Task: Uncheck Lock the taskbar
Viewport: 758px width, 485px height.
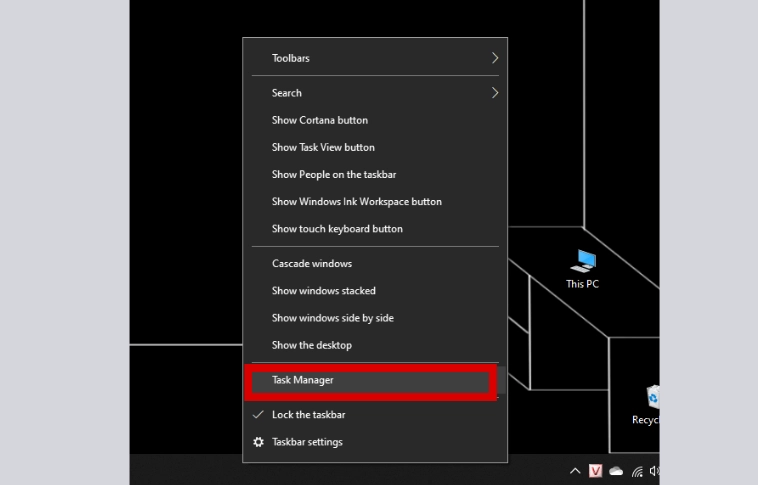Action: (375, 415)
